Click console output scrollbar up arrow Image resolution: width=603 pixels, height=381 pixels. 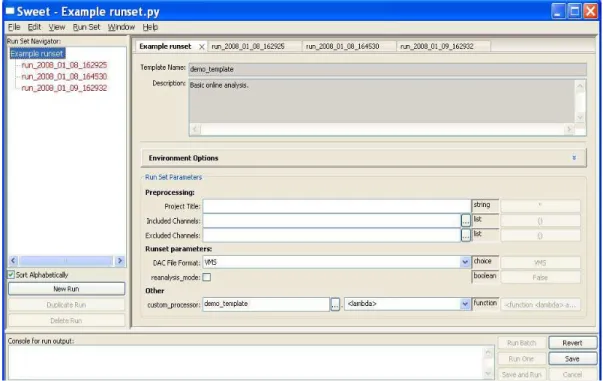[488, 352]
